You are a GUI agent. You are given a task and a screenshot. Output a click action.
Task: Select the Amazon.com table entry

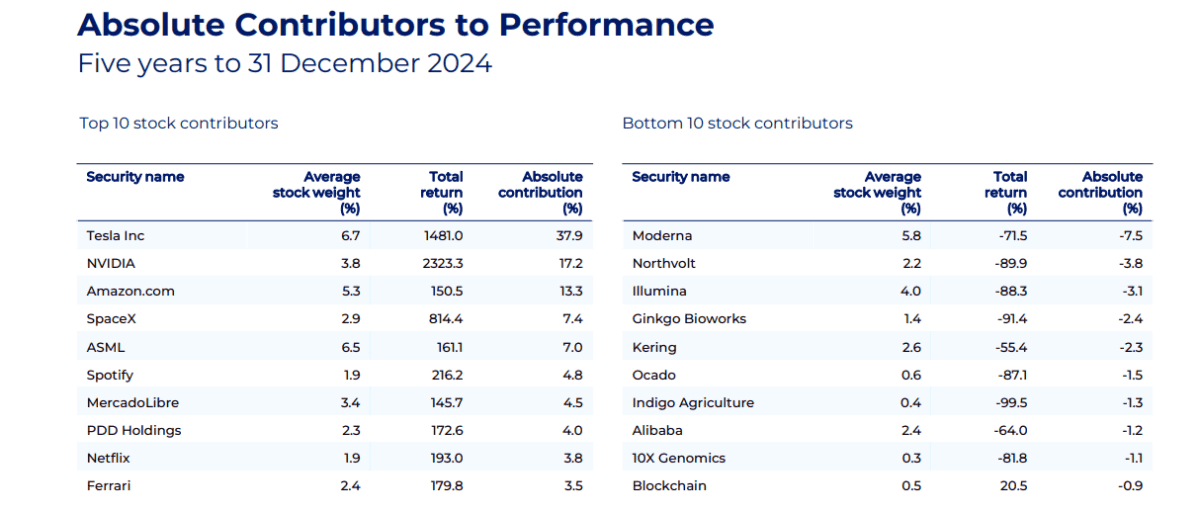click(130, 291)
